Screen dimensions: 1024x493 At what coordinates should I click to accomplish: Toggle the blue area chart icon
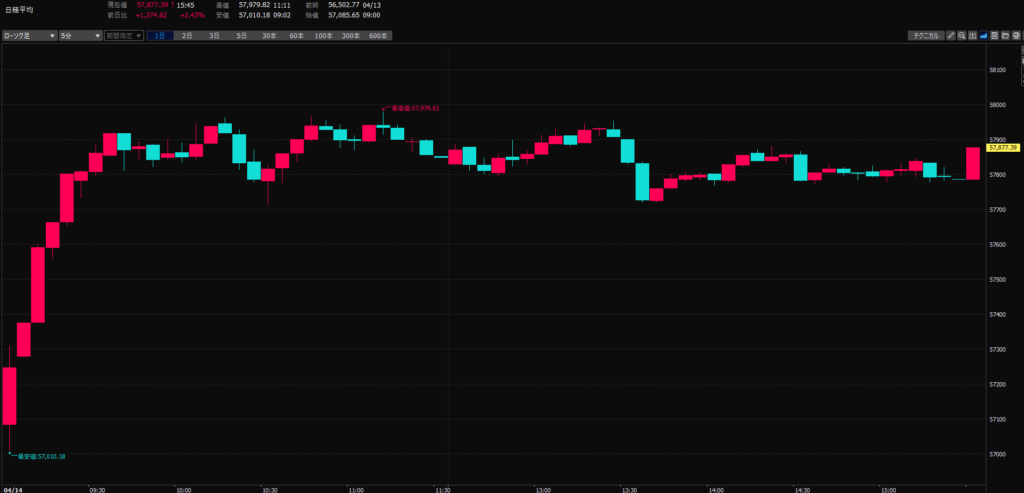pos(984,35)
